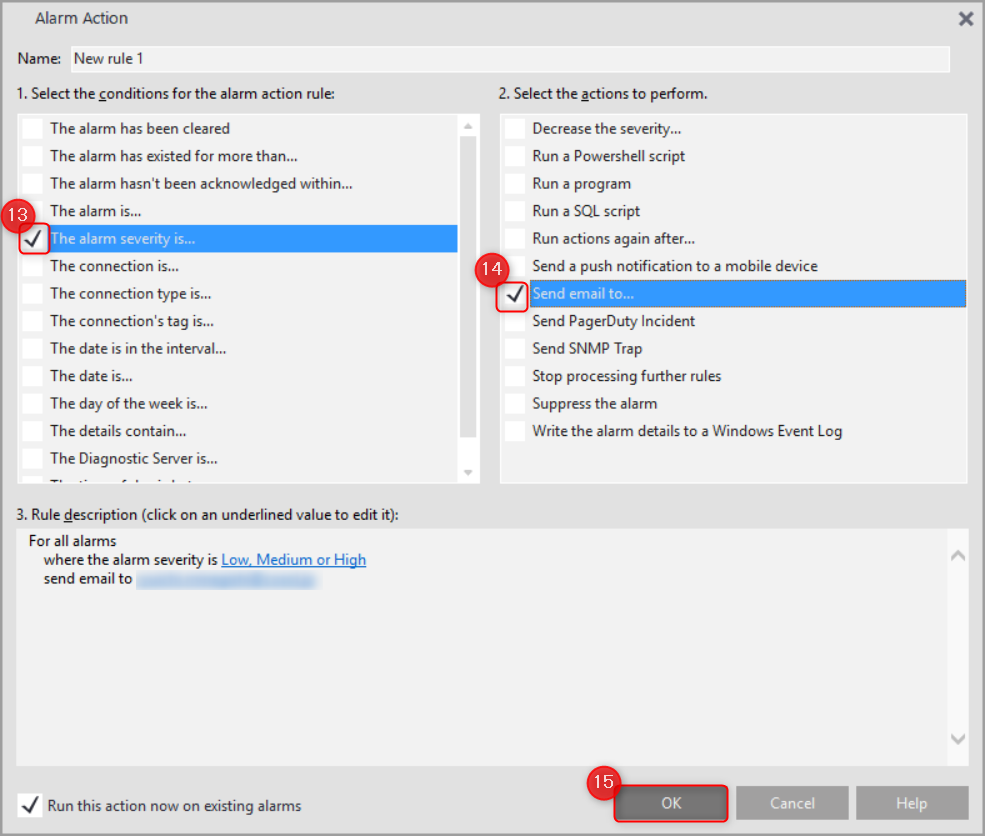Select 'Send PagerDuty Incident' in actions list

(613, 322)
